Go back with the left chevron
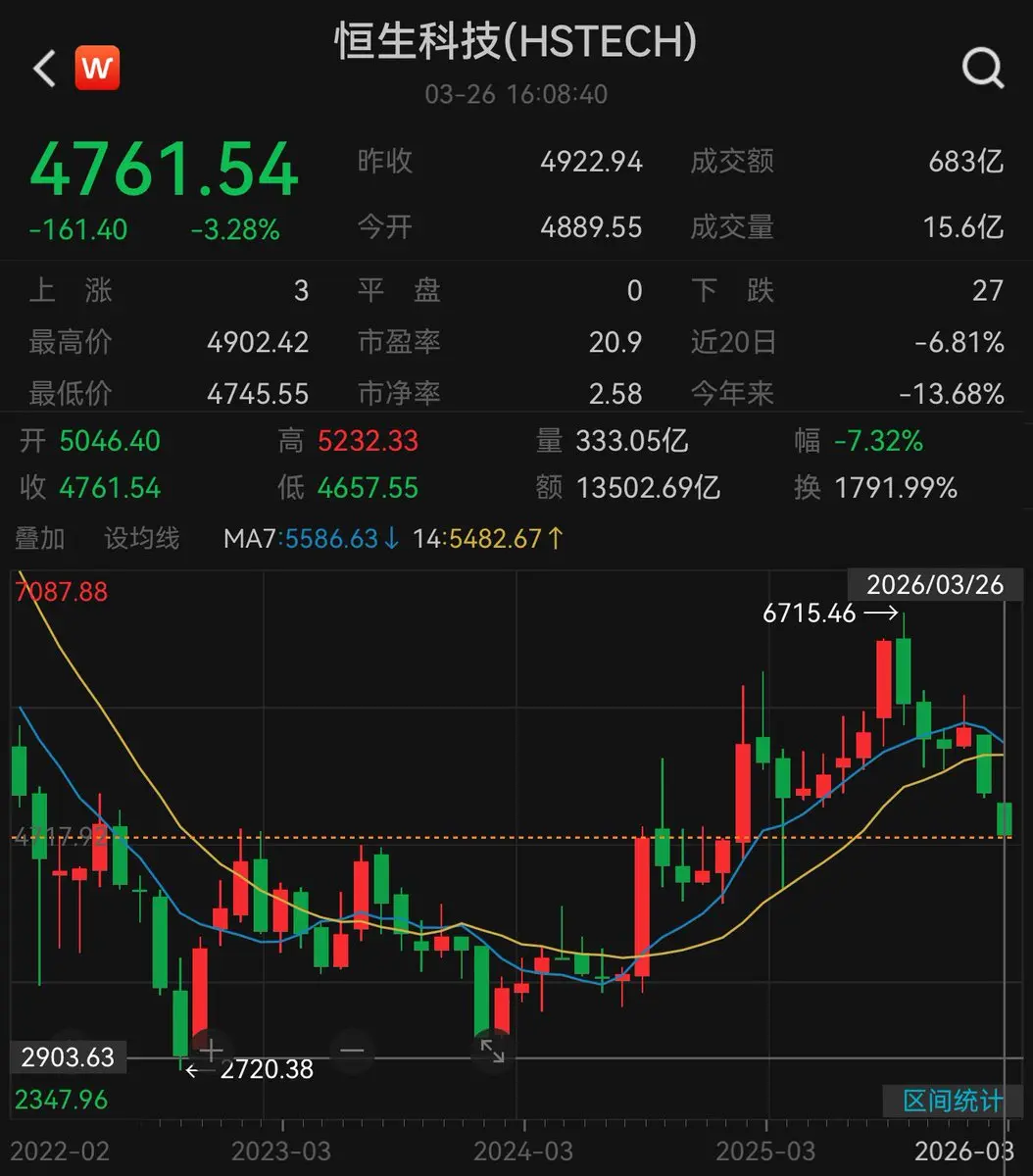This screenshot has width=1033, height=1176. tap(44, 69)
